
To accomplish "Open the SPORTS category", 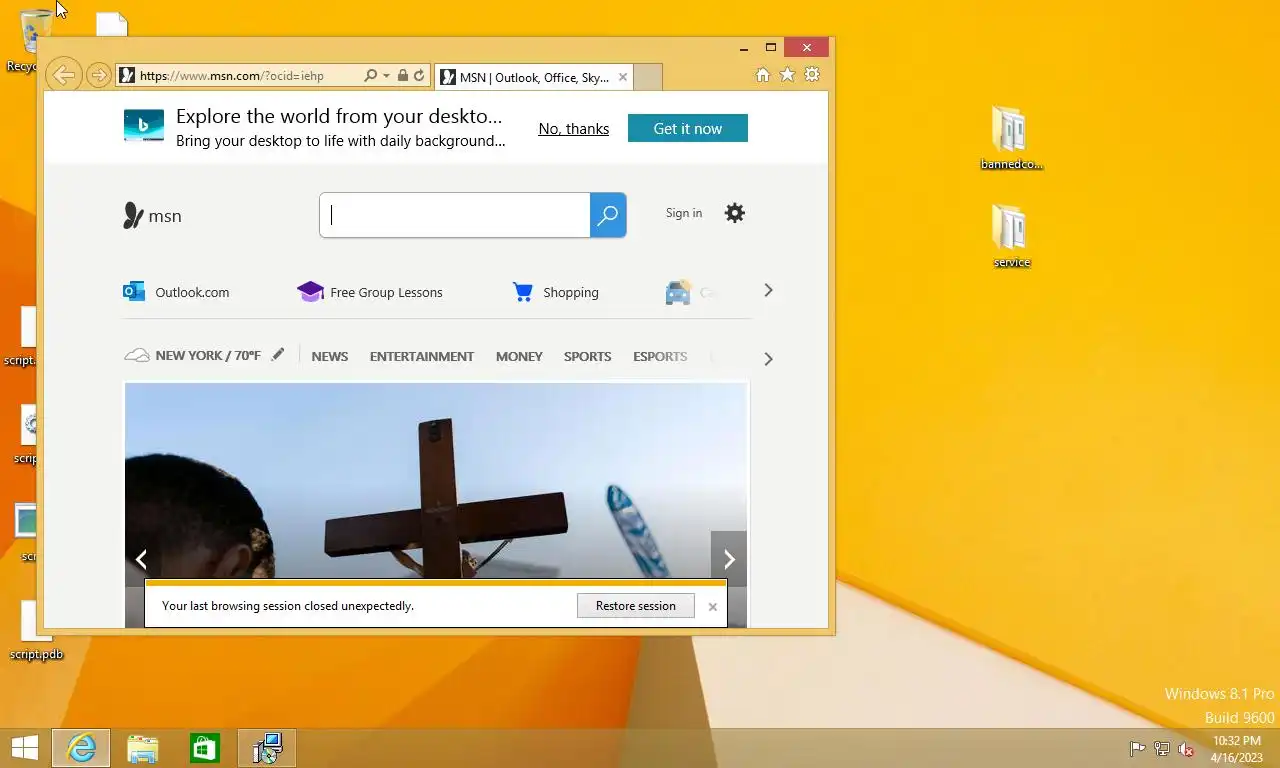I will click(587, 356).
